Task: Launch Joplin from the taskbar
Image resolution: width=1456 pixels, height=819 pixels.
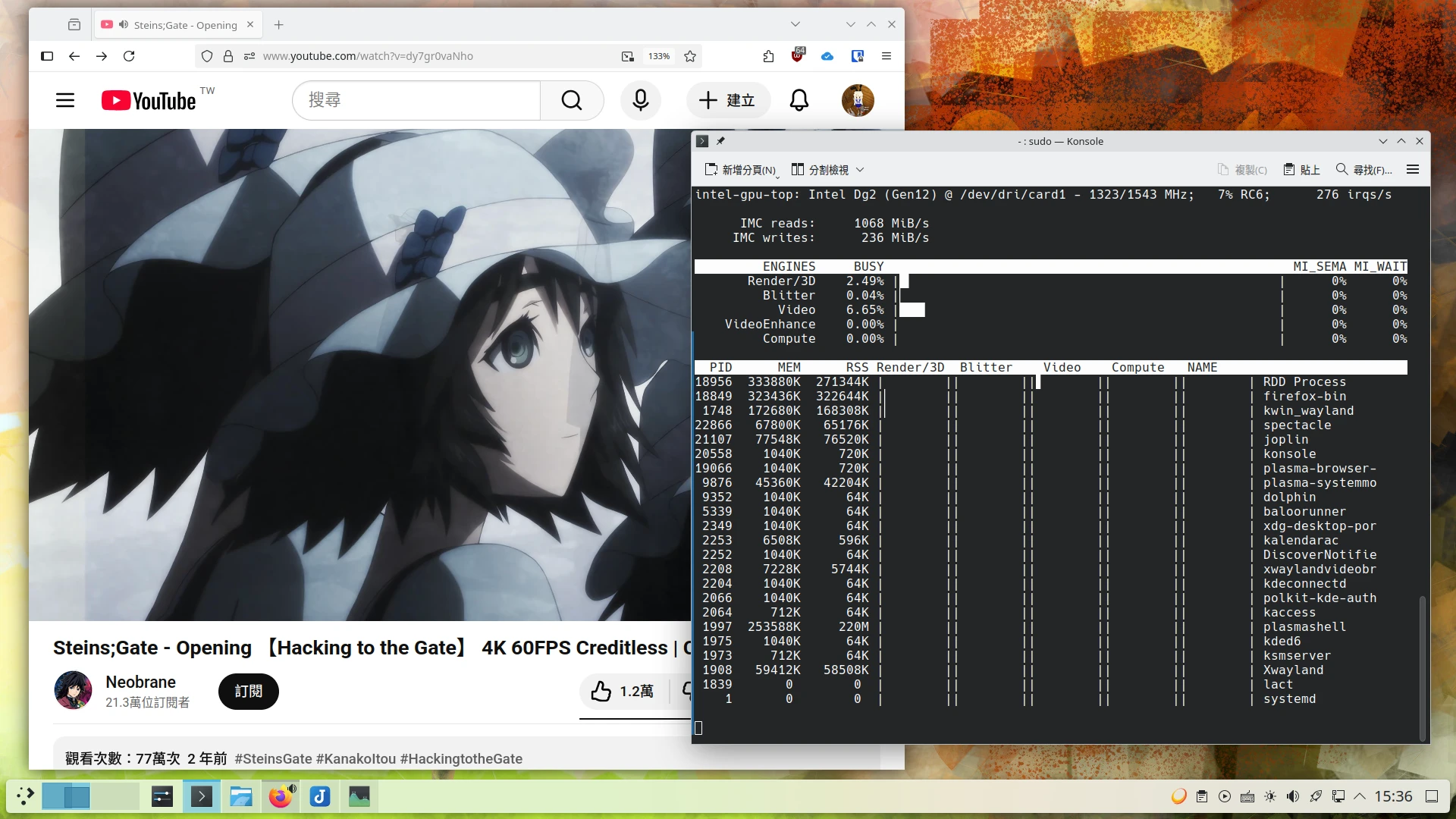Action: click(x=319, y=796)
